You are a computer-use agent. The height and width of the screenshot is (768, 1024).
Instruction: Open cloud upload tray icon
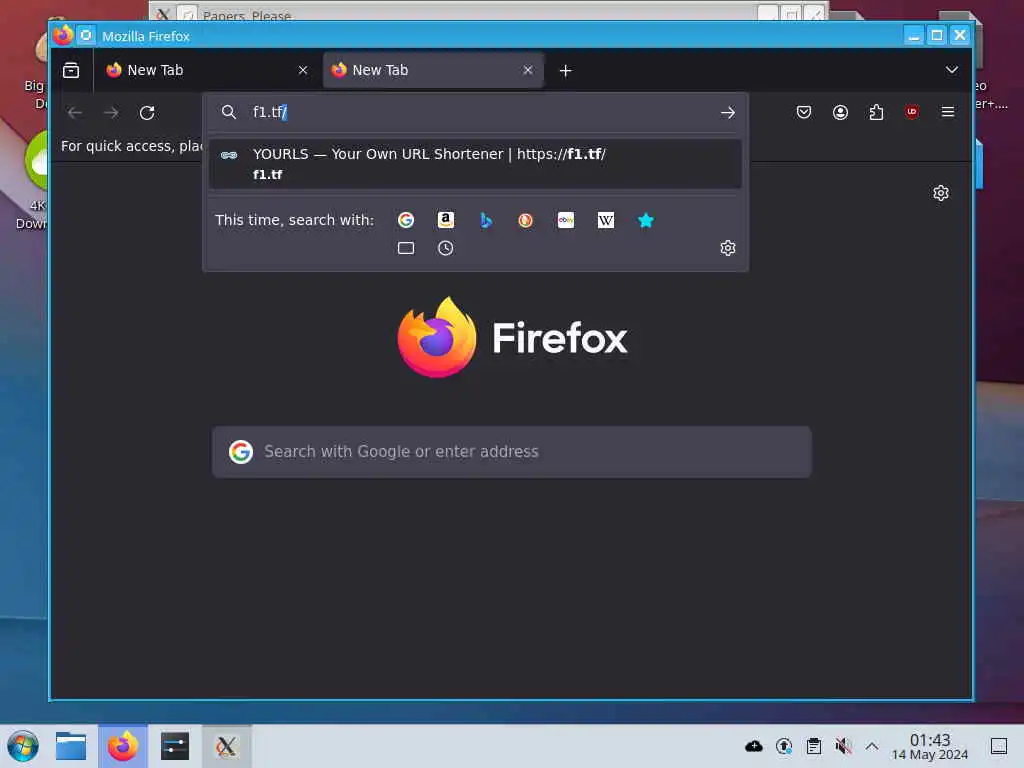[x=754, y=746]
